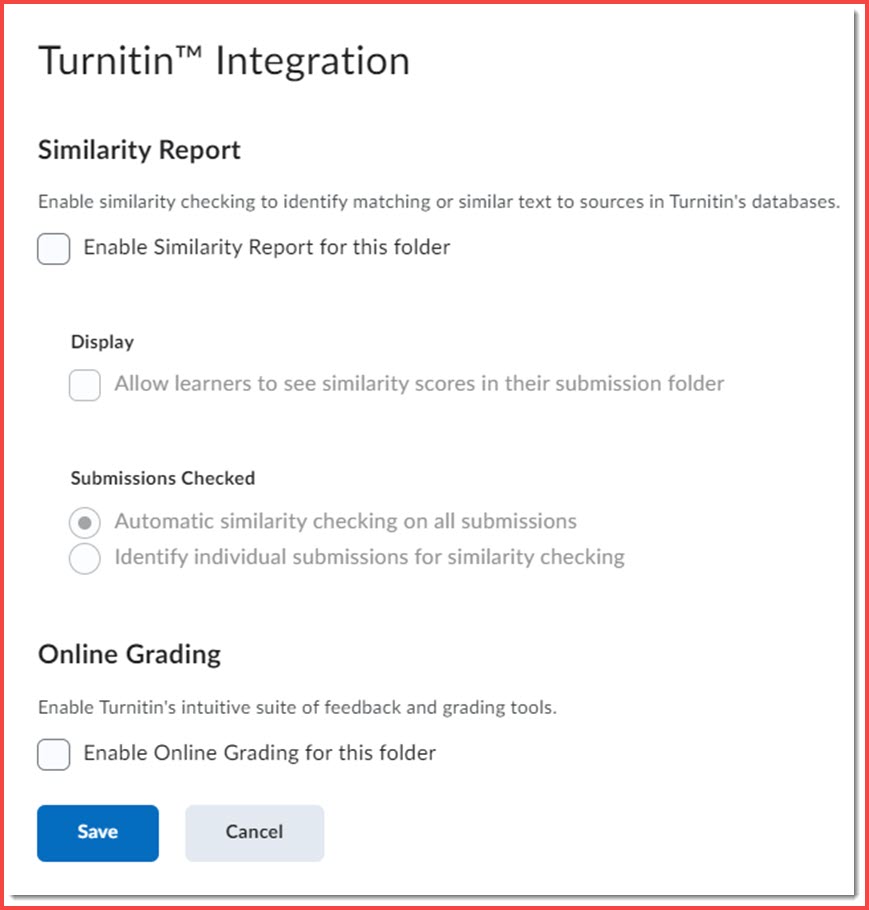Click the Similarity Report section heading
Image resolution: width=869 pixels, height=910 pixels.
pos(139,150)
